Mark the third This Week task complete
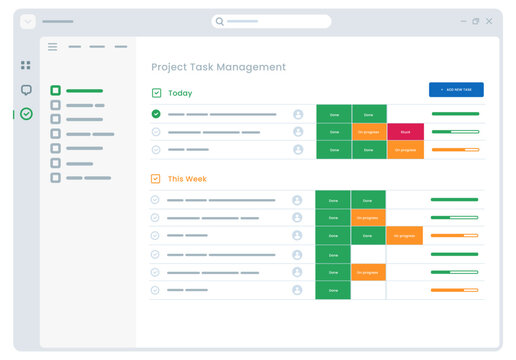Image resolution: width=516 pixels, height=360 pixels. coord(155,235)
